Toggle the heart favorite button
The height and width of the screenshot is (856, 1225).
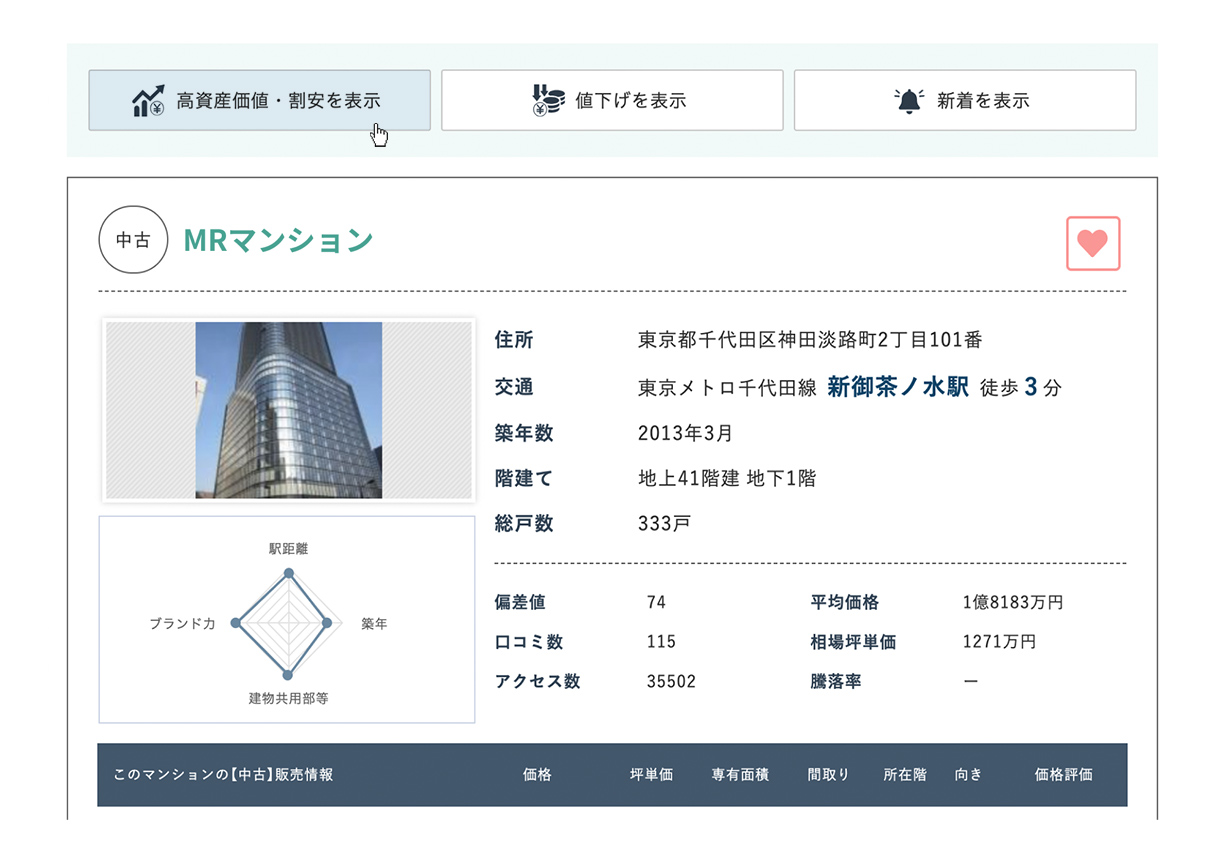click(1093, 243)
